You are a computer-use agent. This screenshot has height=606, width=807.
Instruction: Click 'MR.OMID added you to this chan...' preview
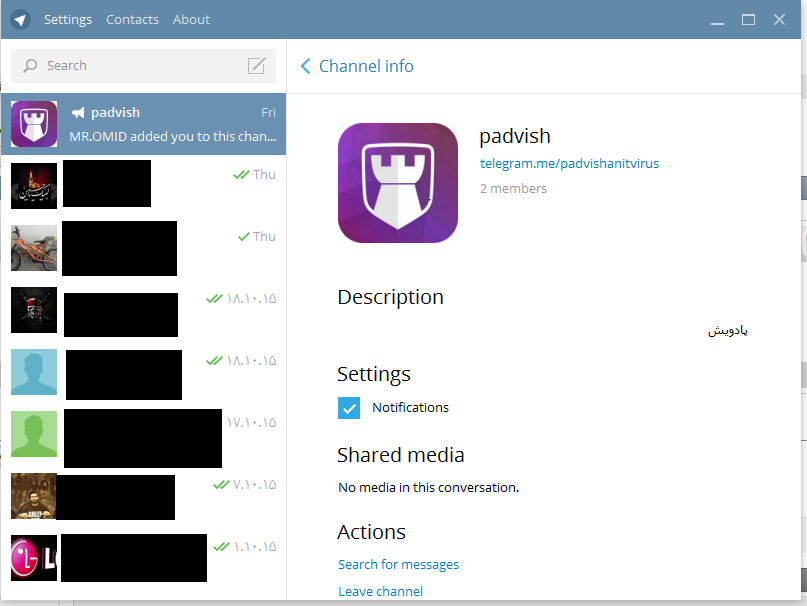coord(172,136)
